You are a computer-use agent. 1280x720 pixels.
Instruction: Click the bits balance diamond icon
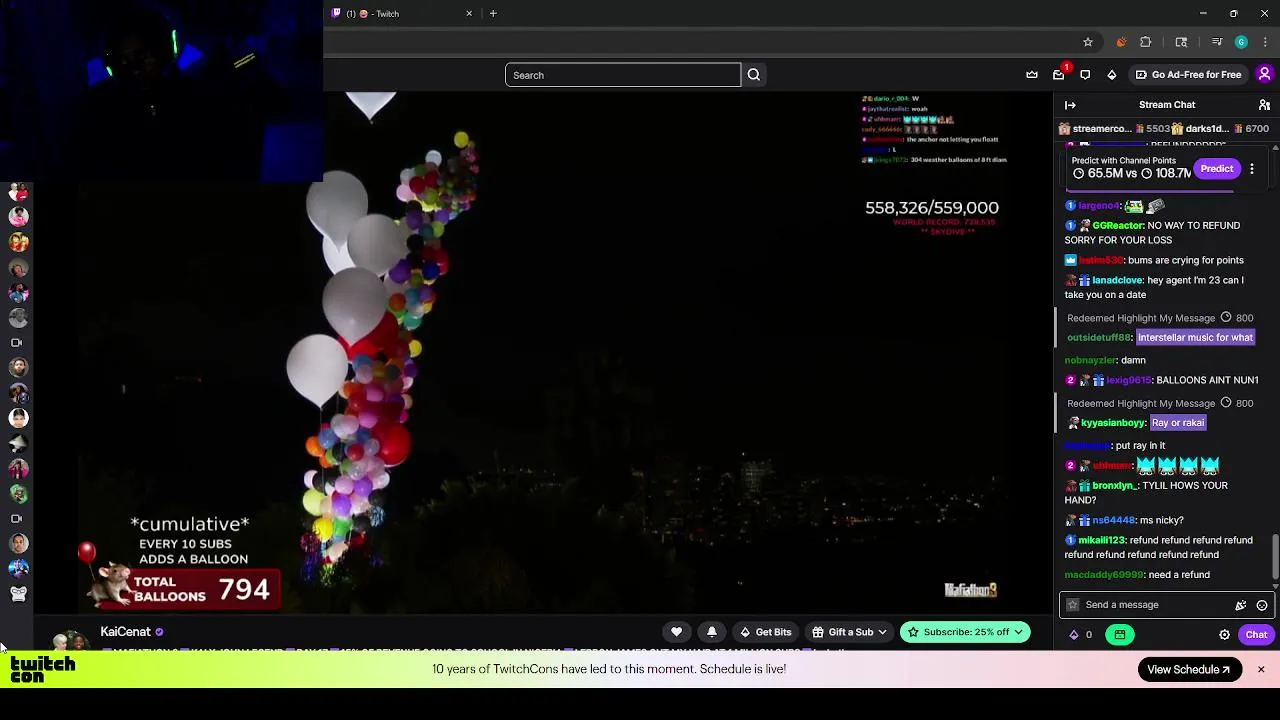pos(1074,635)
